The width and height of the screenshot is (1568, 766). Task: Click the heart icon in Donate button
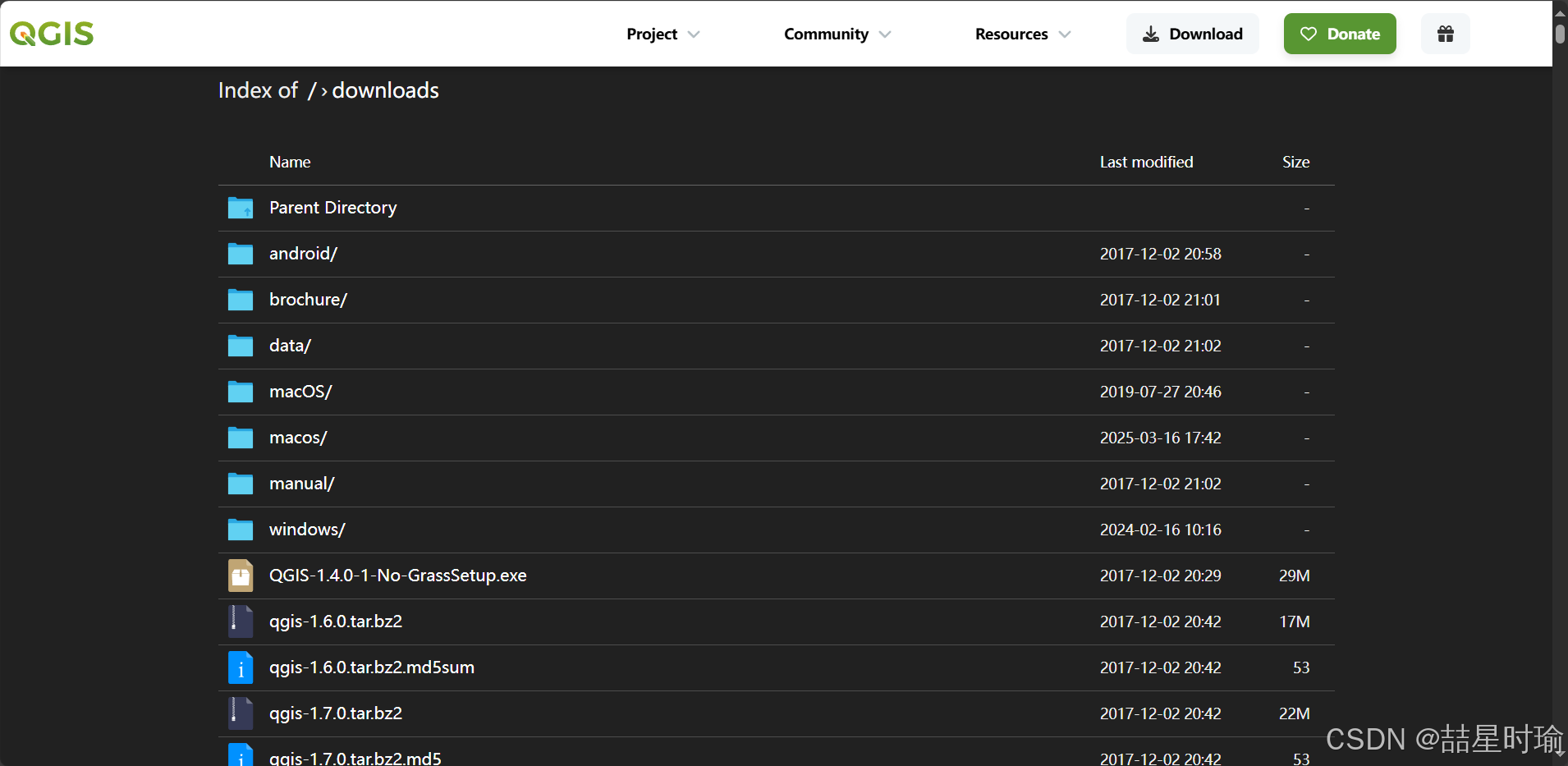tap(1309, 34)
